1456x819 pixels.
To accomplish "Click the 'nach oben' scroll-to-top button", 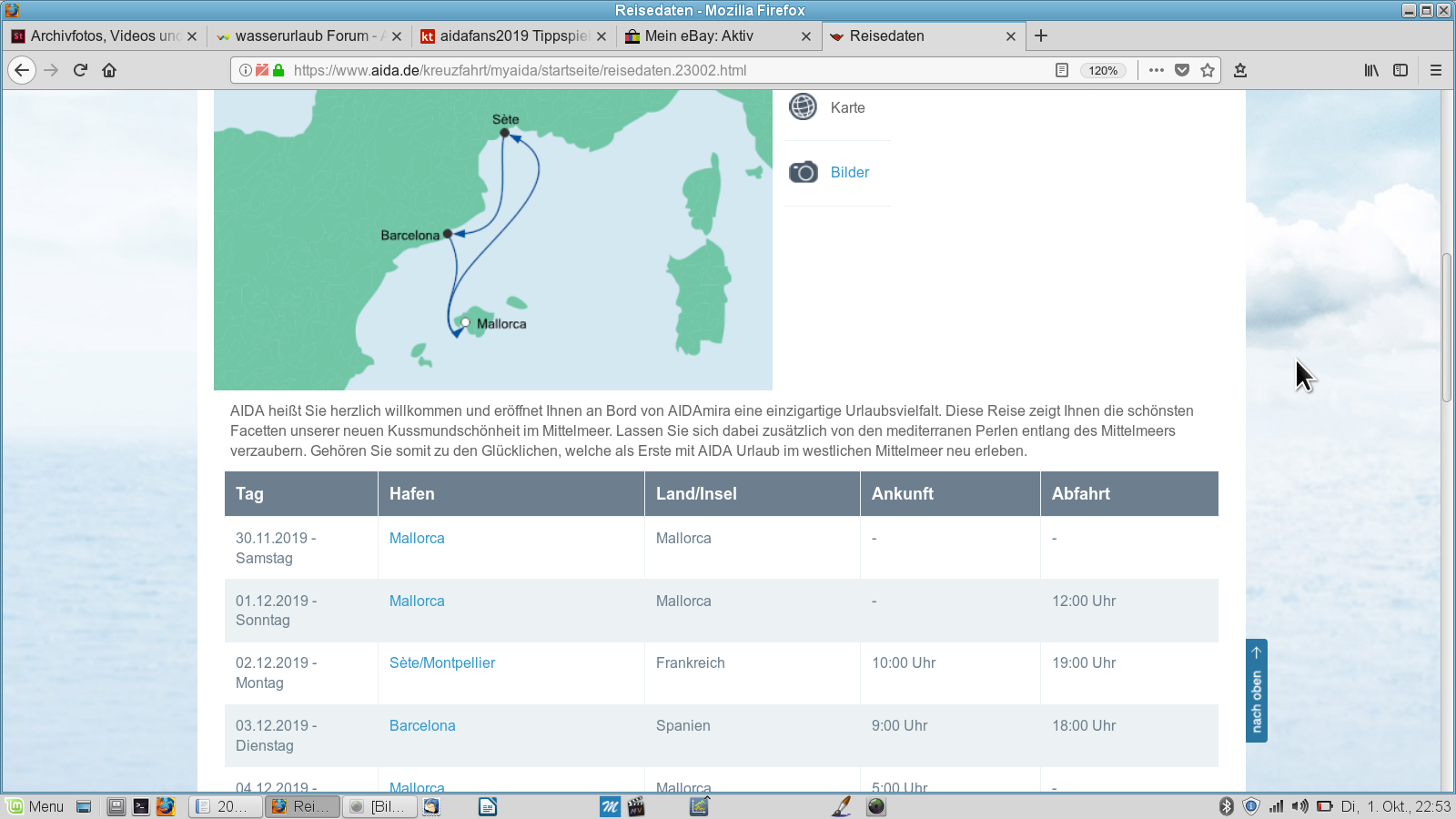I will [1257, 691].
